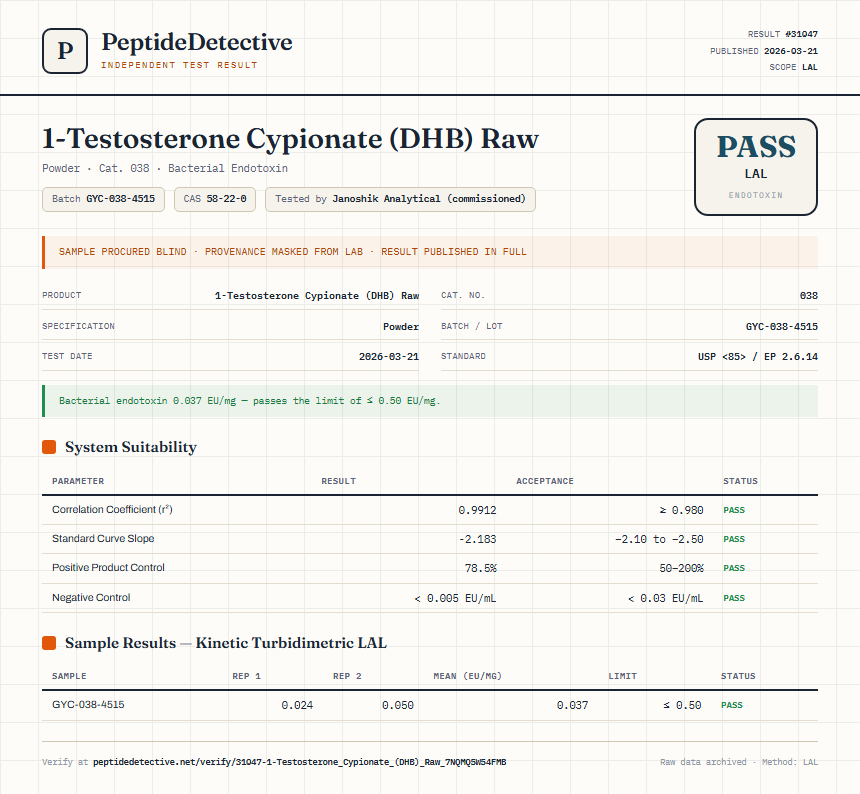
Task: Click the mean value '0.037' in sample row
Action: tap(572, 705)
